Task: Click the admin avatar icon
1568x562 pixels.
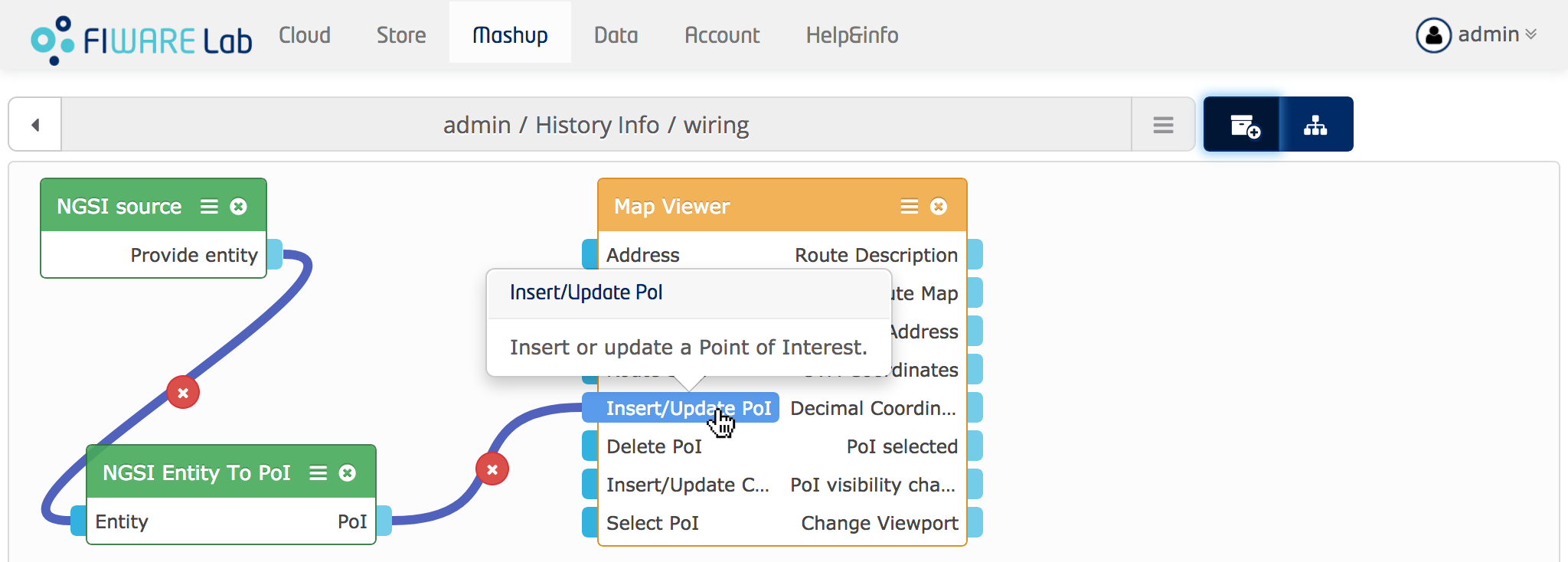Action: pos(1433,35)
